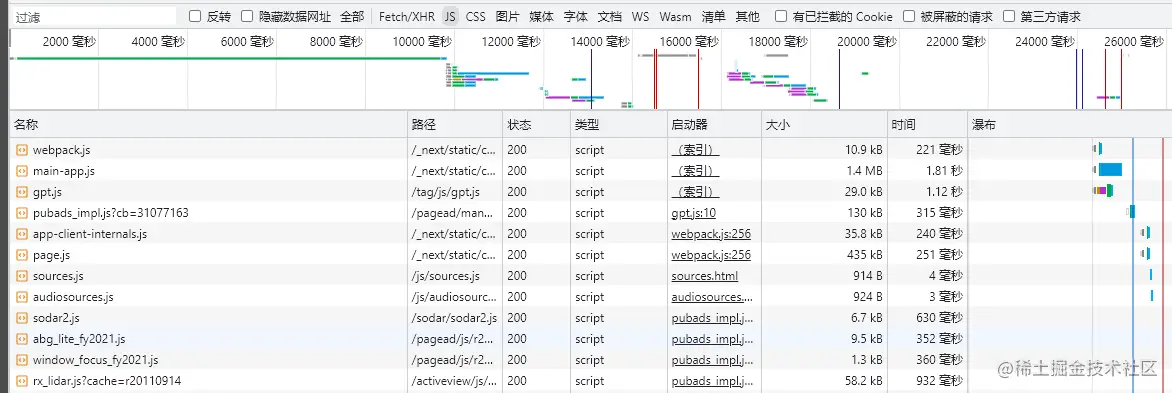Select the audiosources.js request name
The image size is (1172, 393).
point(73,297)
